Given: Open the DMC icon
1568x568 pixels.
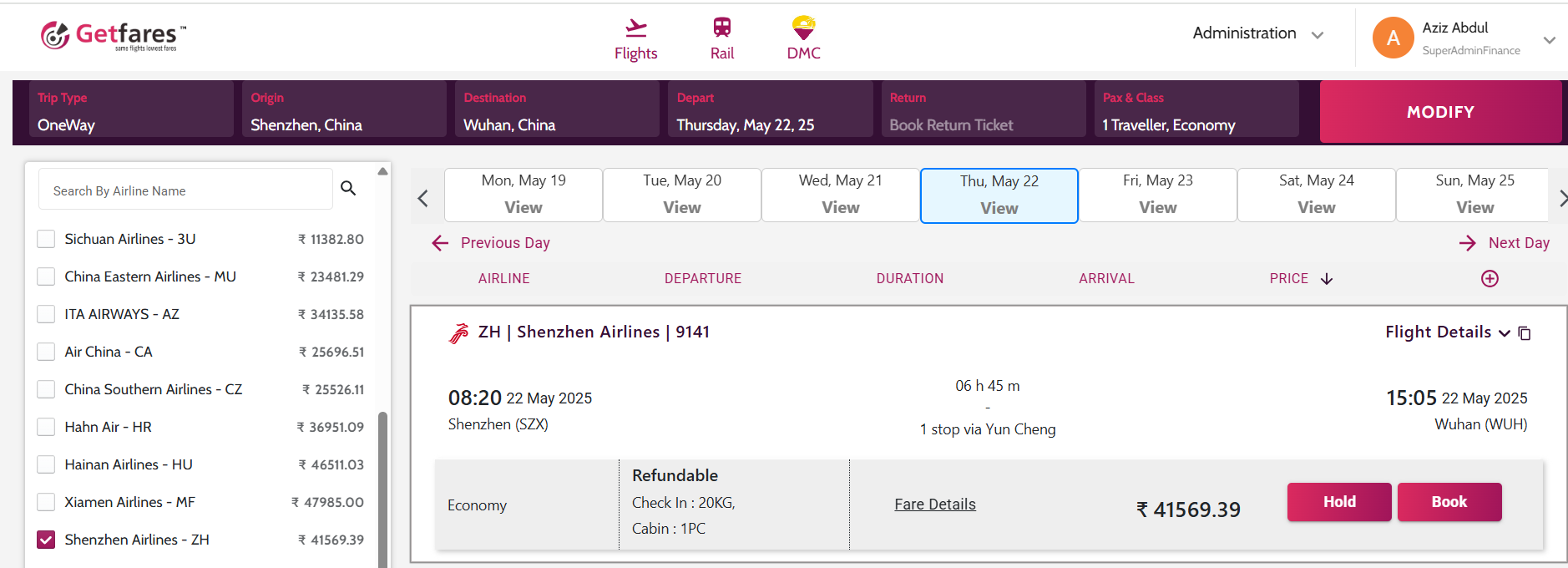Looking at the screenshot, I should coord(803,29).
